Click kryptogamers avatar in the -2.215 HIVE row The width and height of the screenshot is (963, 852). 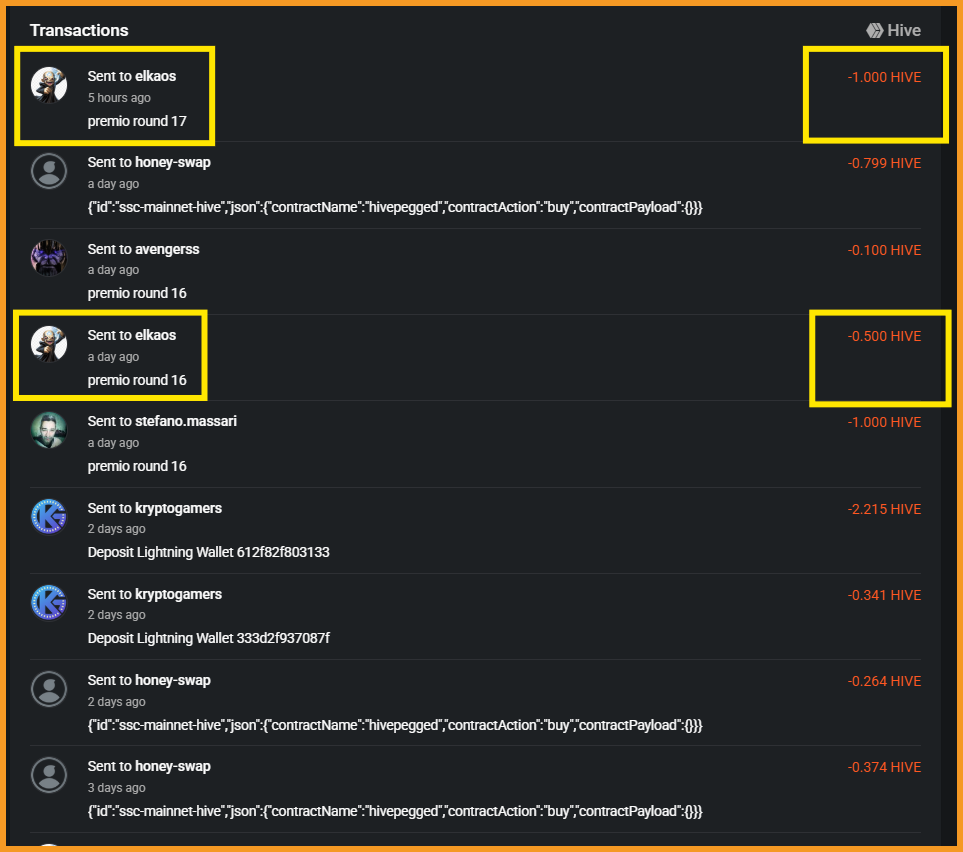[49, 517]
